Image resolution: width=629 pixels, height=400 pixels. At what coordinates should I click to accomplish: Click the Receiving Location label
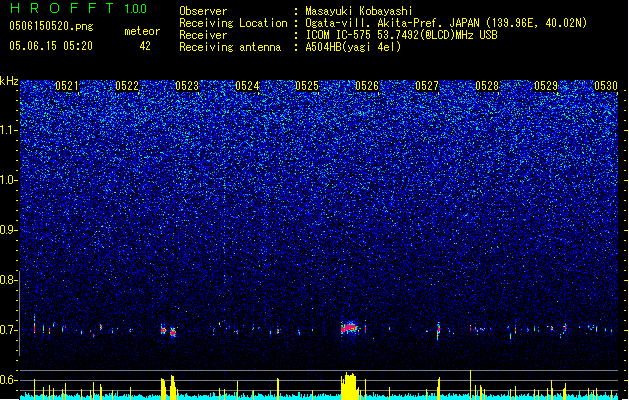(x=233, y=23)
